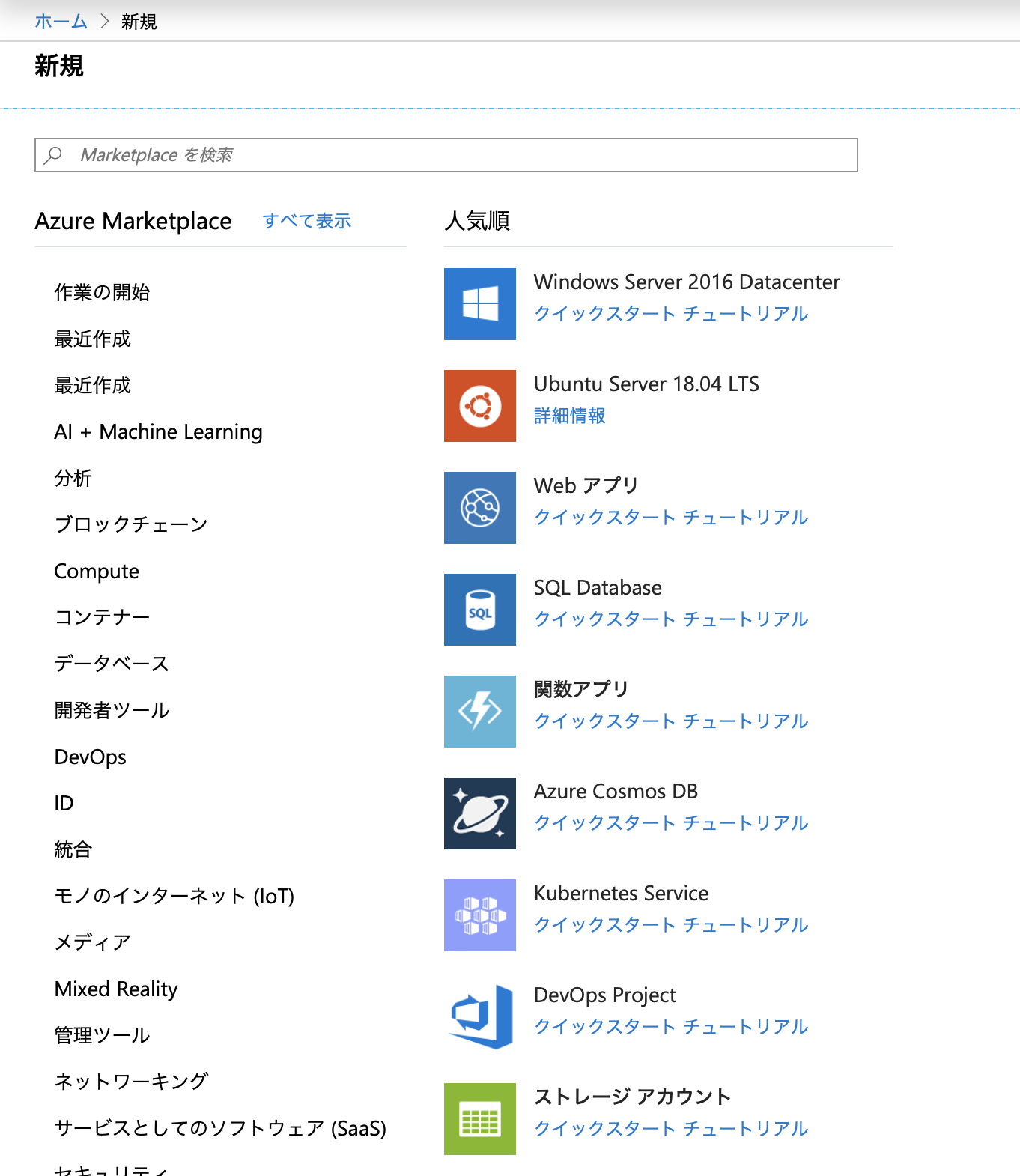The height and width of the screenshot is (1176, 1020).
Task: Select the Mixed Reality category
Action: 116,989
